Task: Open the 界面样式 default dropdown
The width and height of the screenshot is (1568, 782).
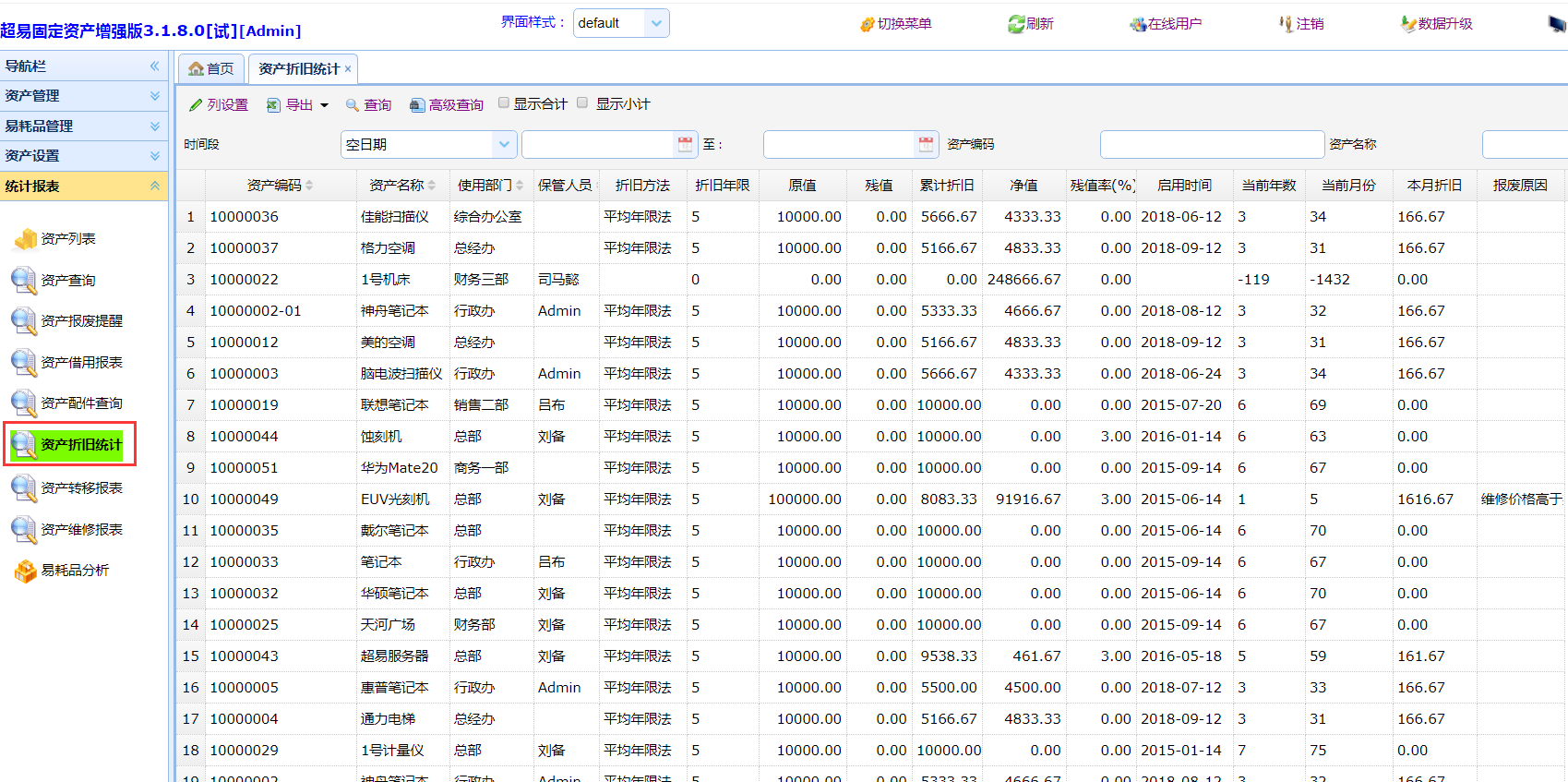Action: pyautogui.click(x=656, y=23)
